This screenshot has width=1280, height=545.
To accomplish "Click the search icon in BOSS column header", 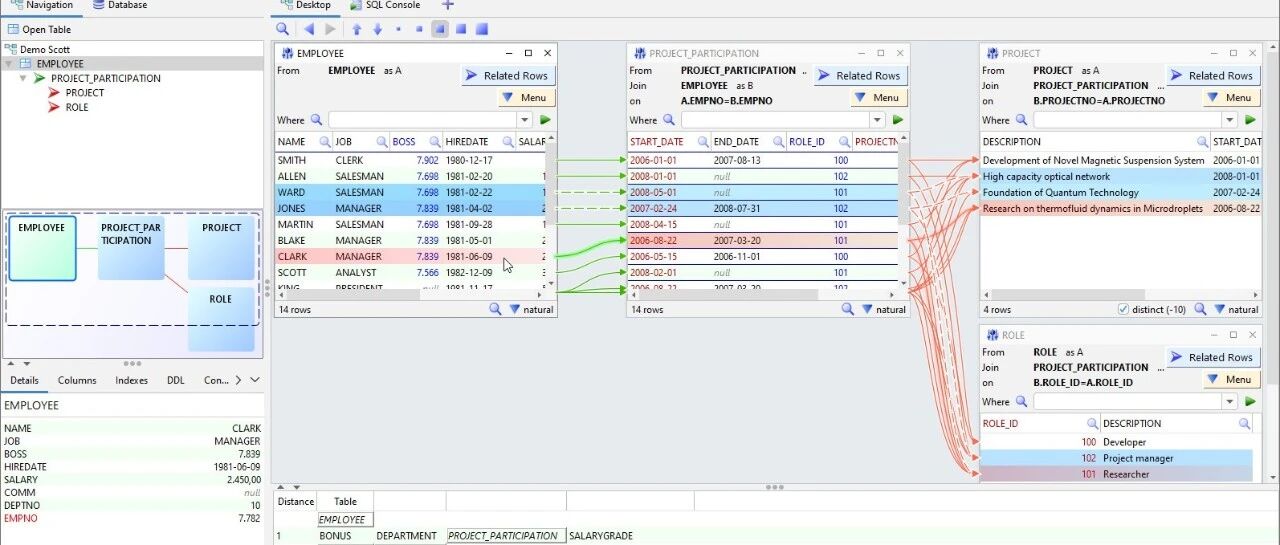I will (x=436, y=142).
